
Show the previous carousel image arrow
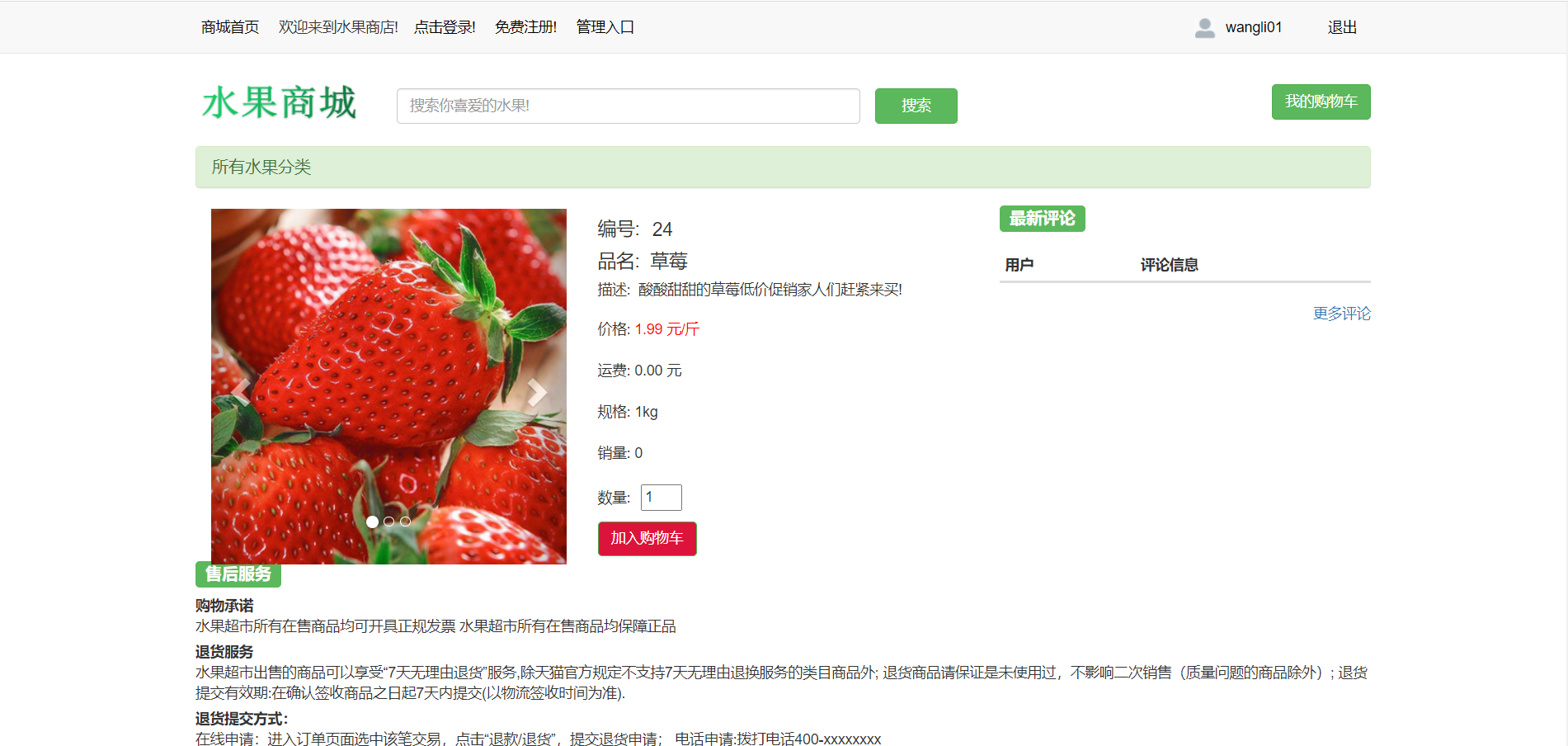pyautogui.click(x=240, y=391)
